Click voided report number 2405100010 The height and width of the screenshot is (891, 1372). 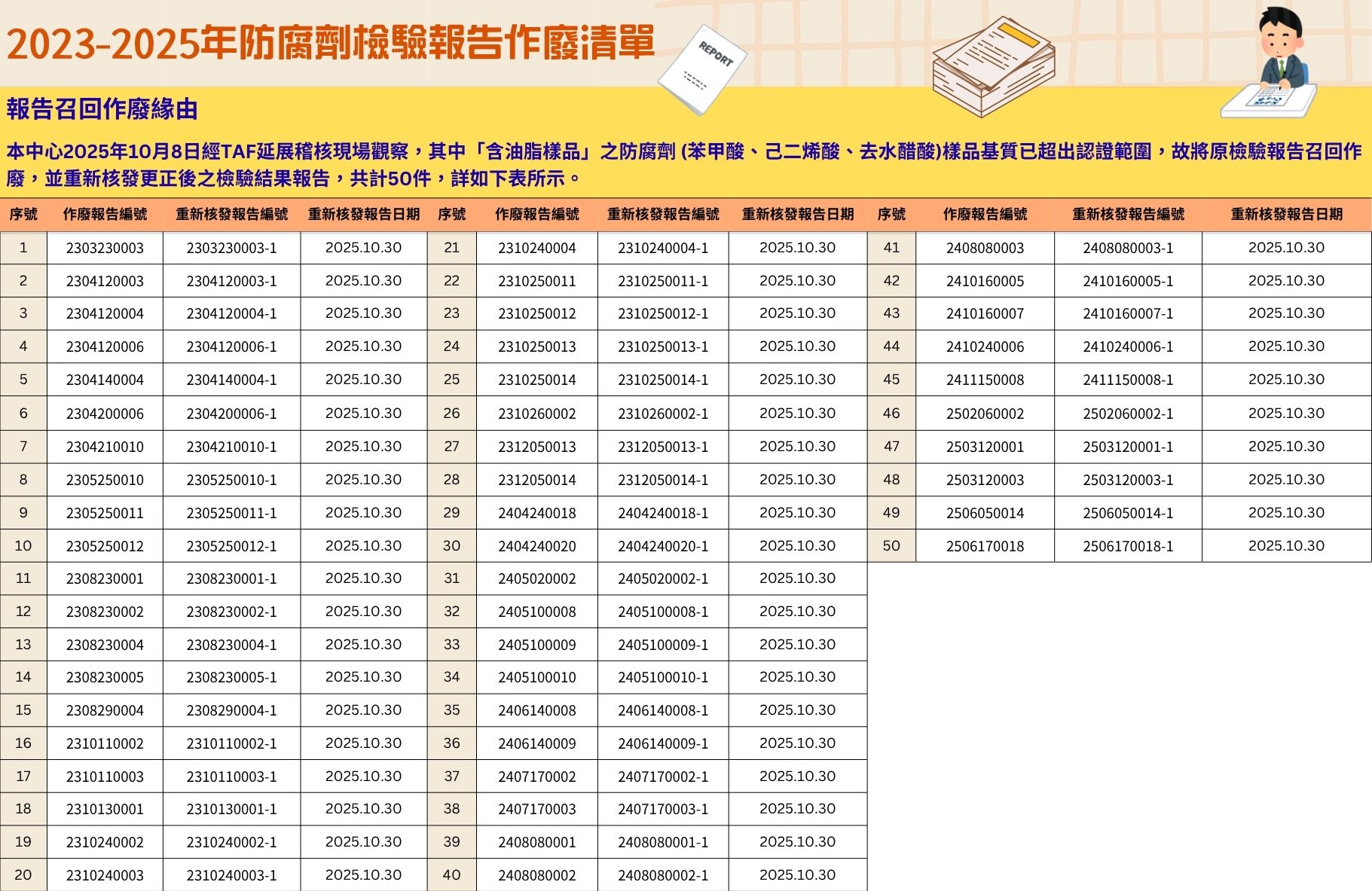click(536, 677)
